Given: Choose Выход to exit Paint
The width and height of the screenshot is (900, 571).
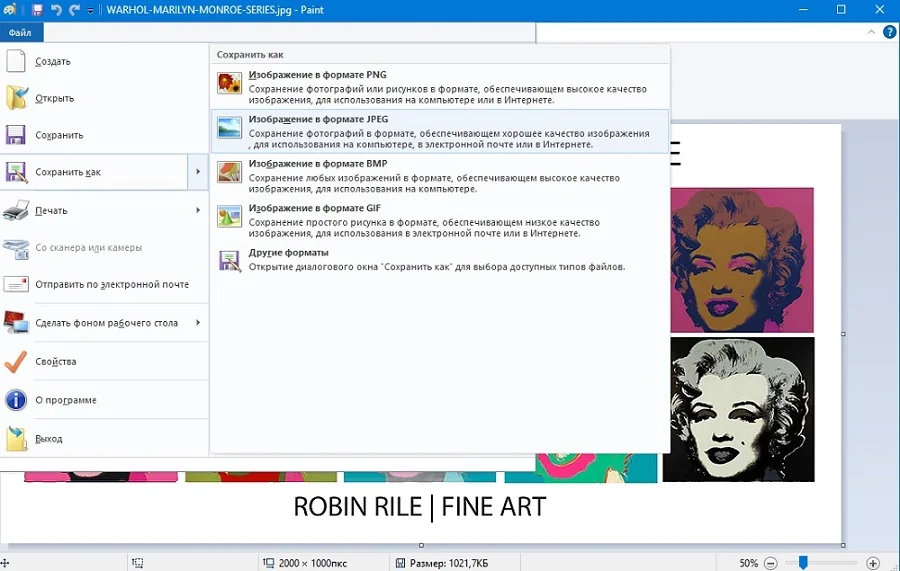Looking at the screenshot, I should [104, 438].
